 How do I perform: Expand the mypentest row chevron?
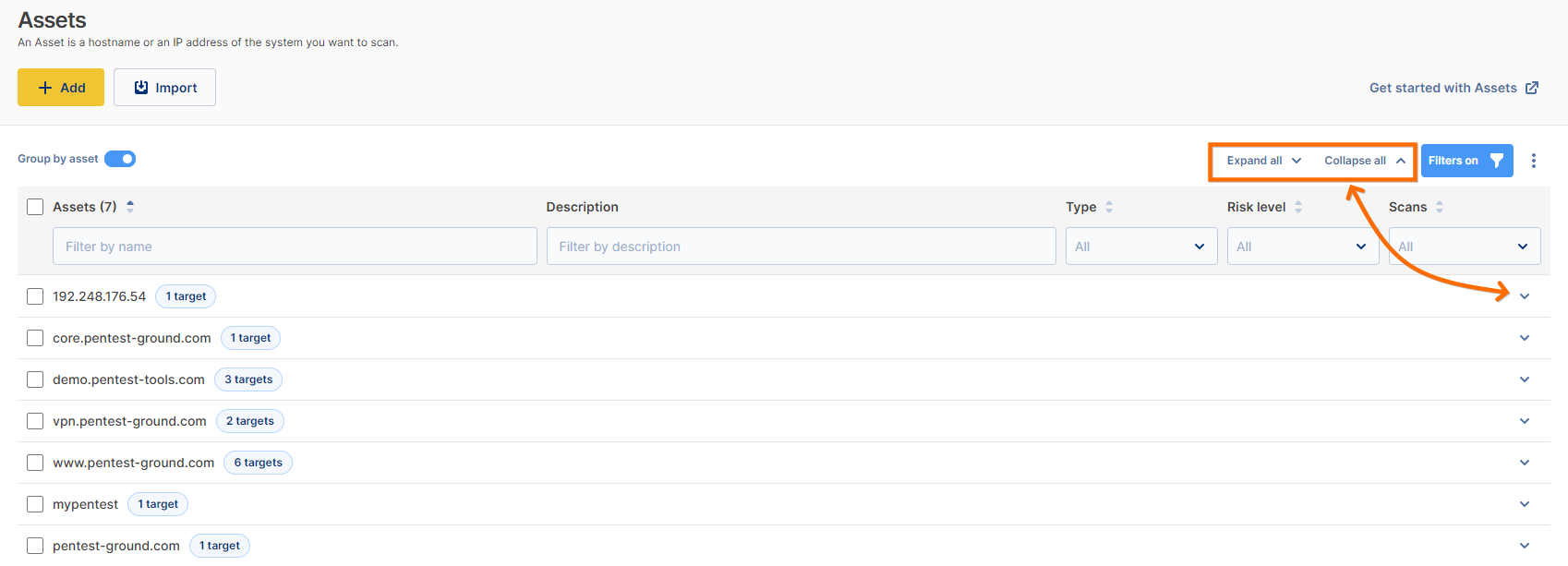coord(1525,504)
